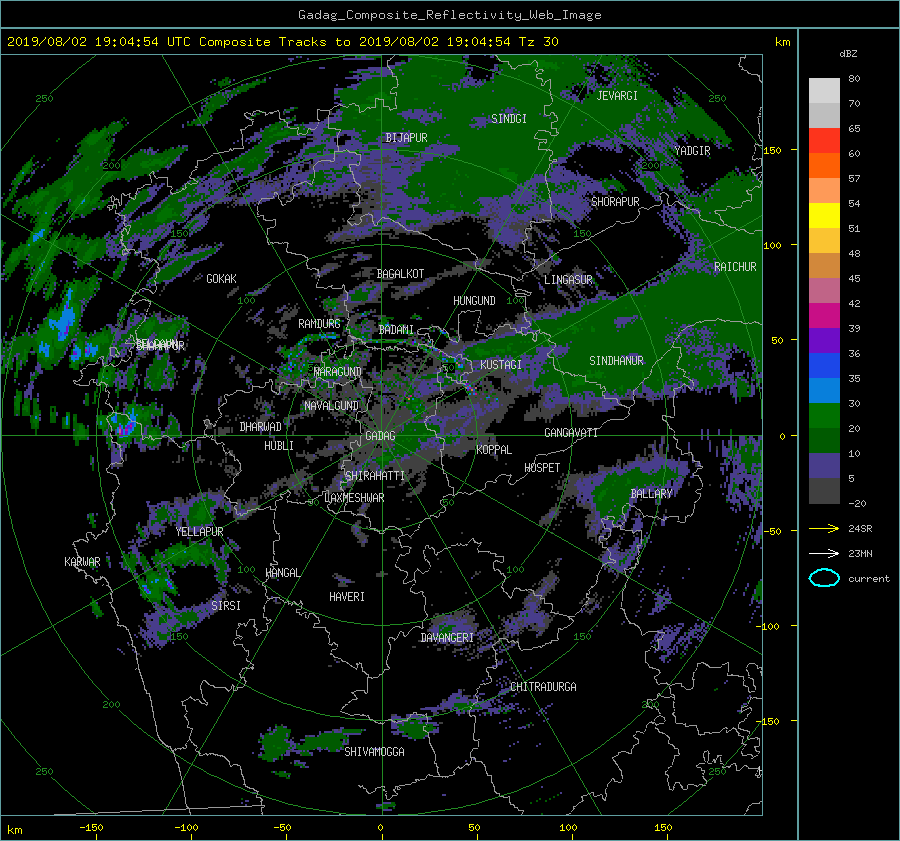Screen dimensions: 900x841
Task: Click the HAVERI city label
Action: (x=347, y=597)
